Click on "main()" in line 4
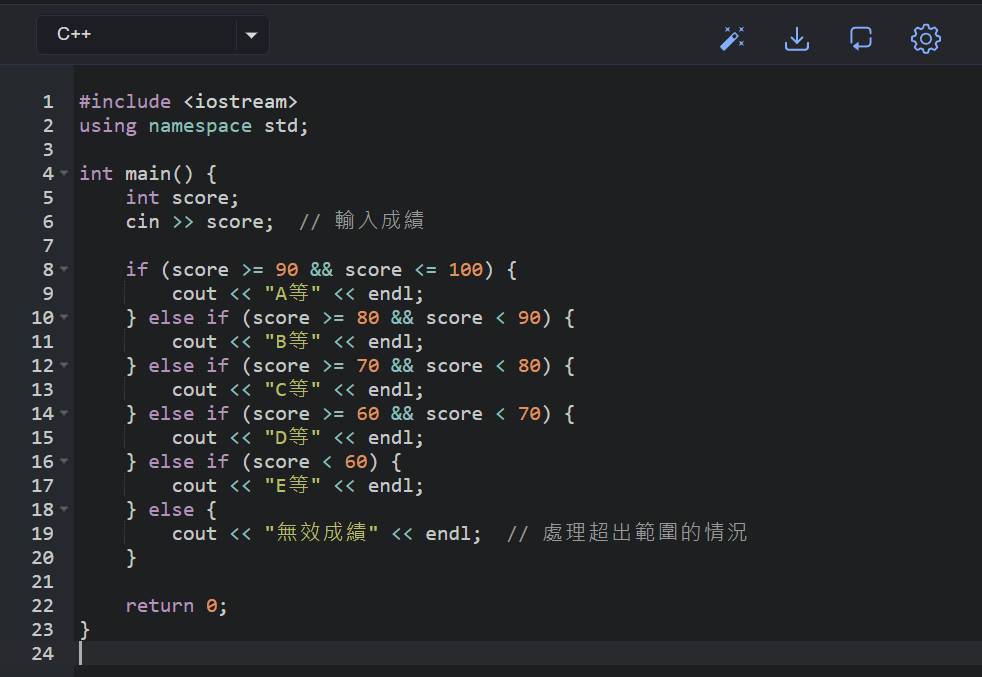Viewport: 982px width, 677px height. click(160, 173)
